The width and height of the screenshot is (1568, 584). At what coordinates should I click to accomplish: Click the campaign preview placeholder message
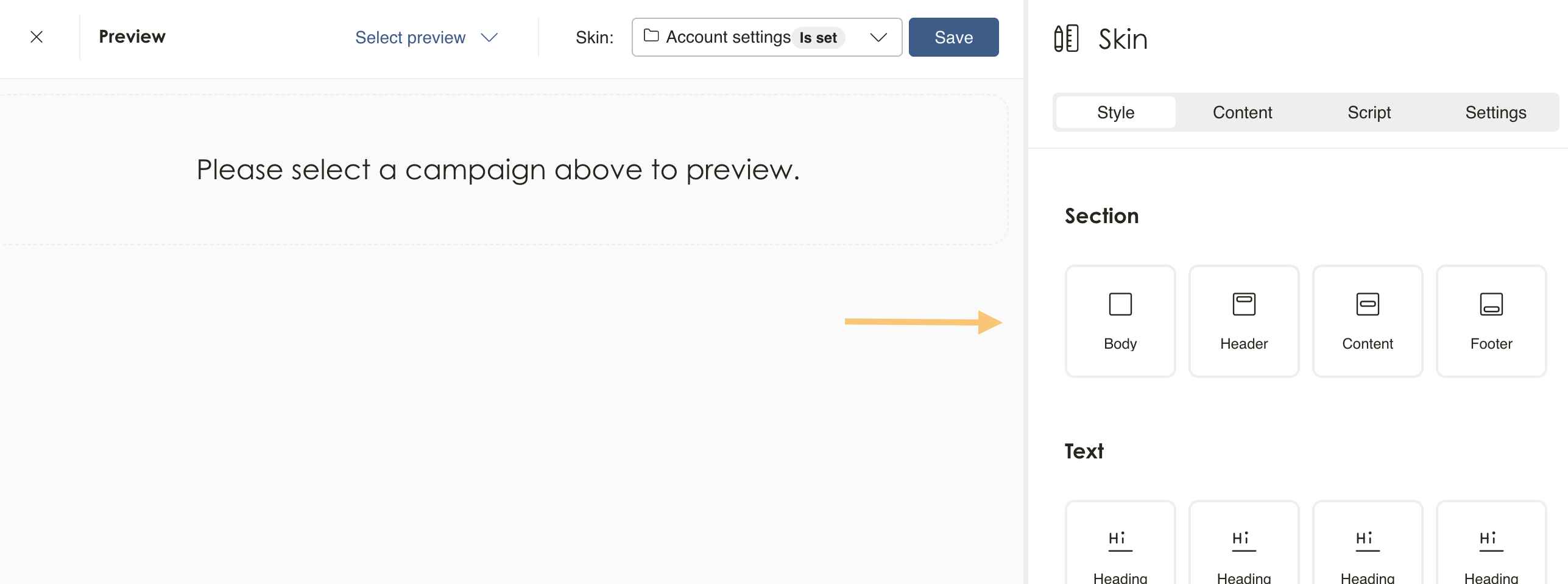point(498,169)
